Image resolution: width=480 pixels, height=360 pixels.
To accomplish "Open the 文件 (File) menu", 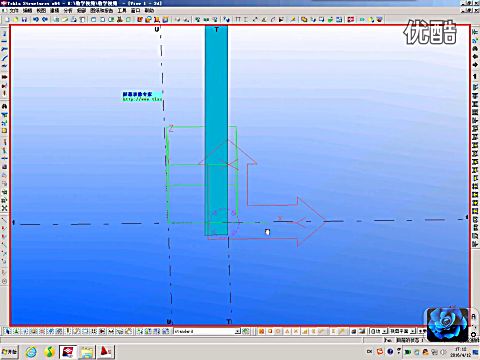I will [14, 11].
